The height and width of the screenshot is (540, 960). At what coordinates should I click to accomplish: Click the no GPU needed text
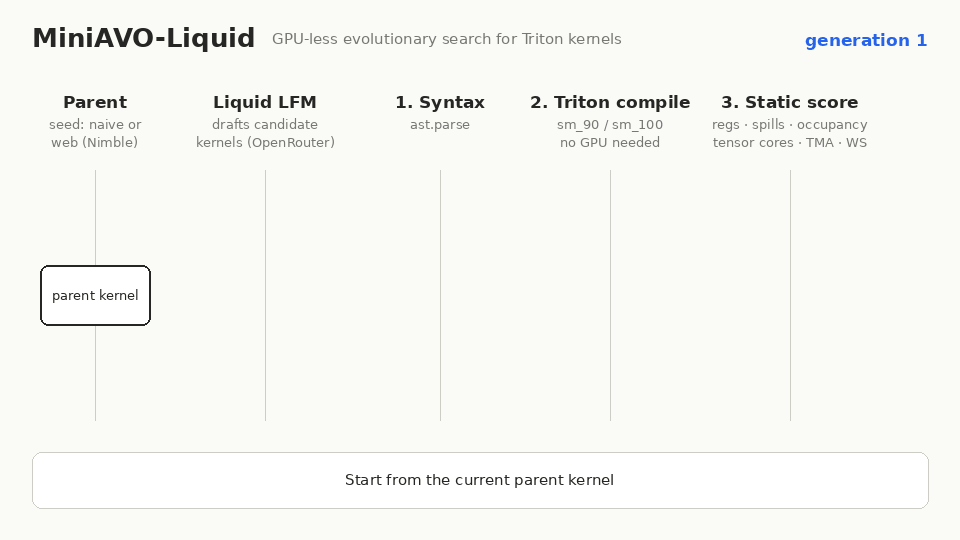pos(610,143)
